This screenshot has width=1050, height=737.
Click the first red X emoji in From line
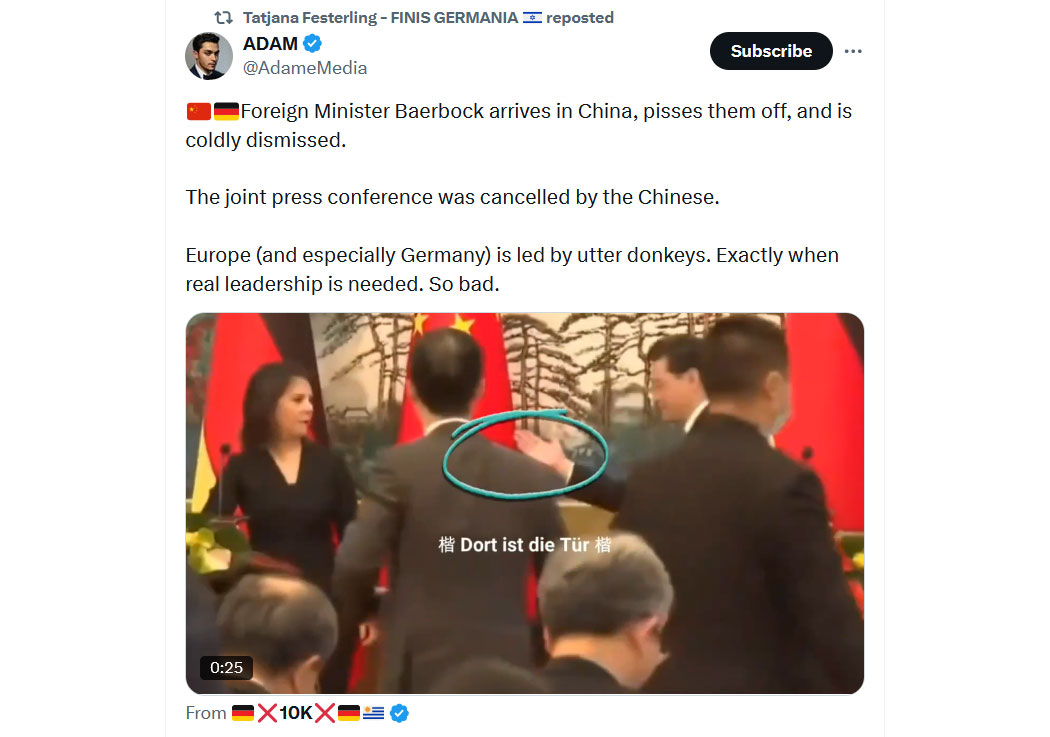pyautogui.click(x=267, y=713)
